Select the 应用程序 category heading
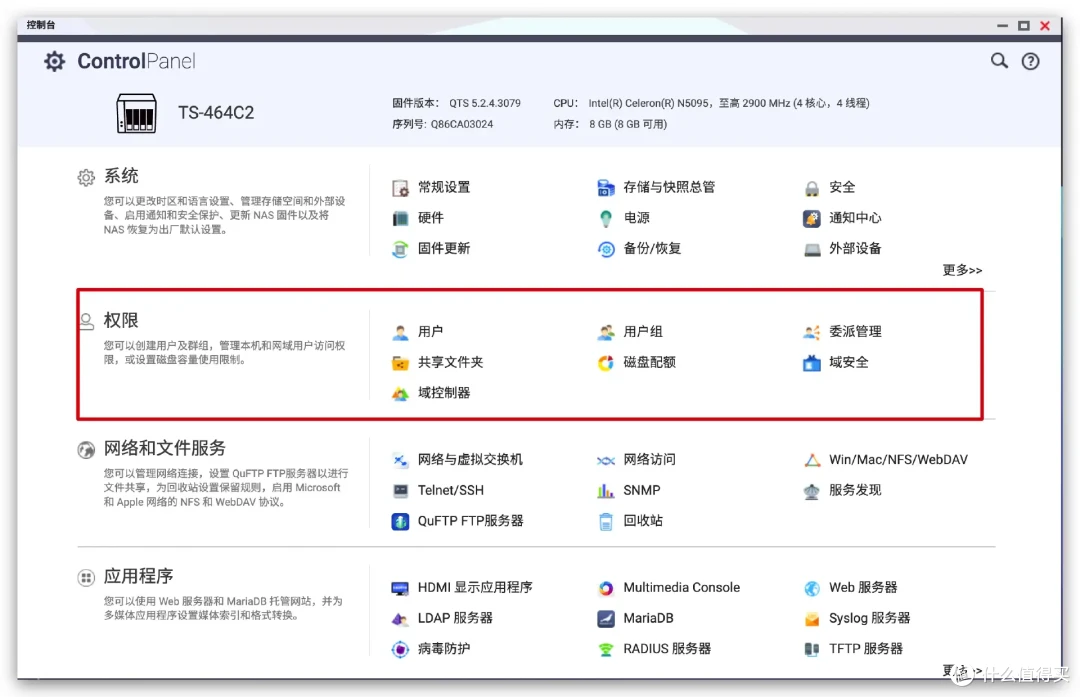This screenshot has width=1080, height=697. pyautogui.click(x=138, y=576)
